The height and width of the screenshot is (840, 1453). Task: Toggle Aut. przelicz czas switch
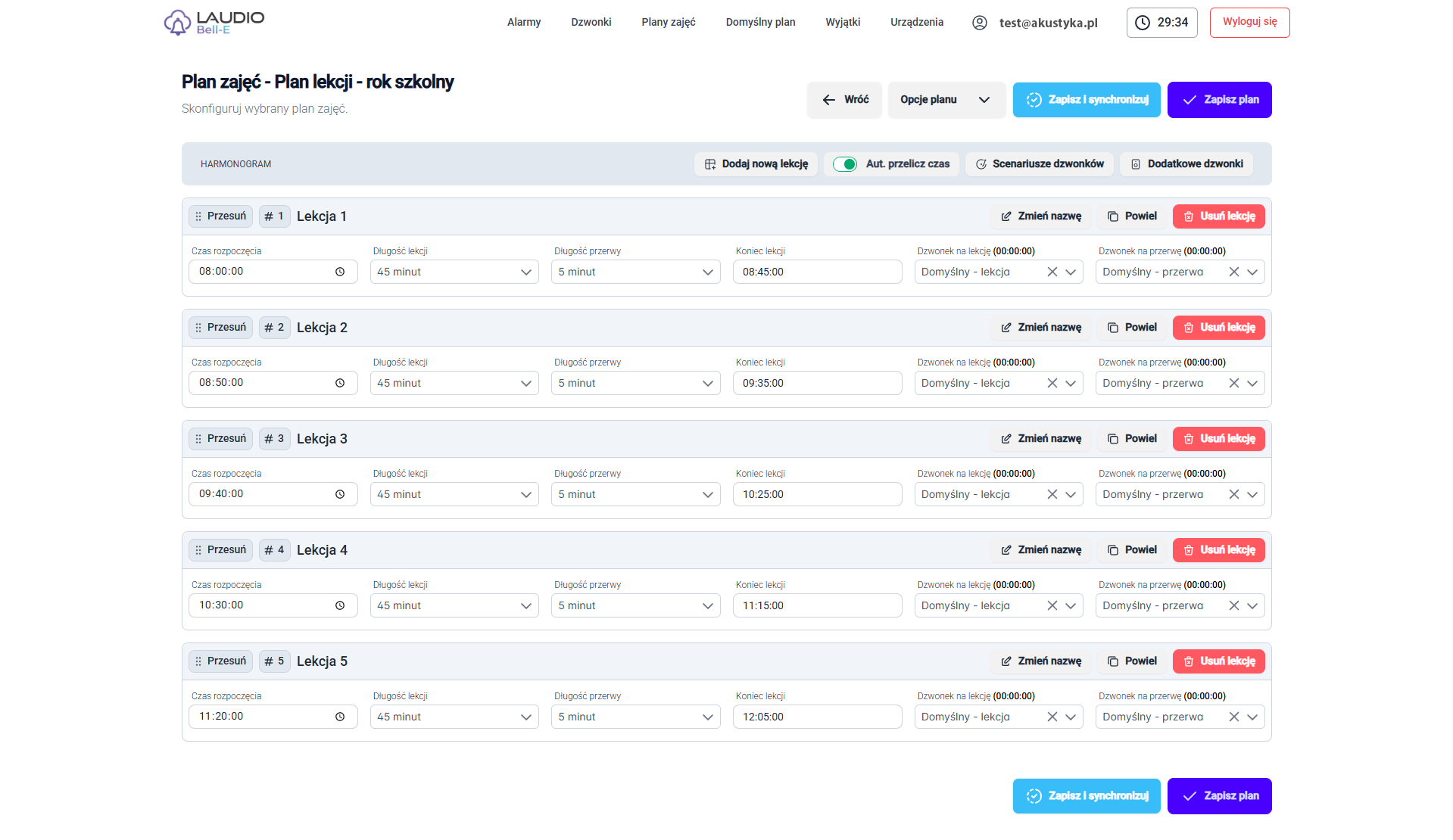click(844, 164)
